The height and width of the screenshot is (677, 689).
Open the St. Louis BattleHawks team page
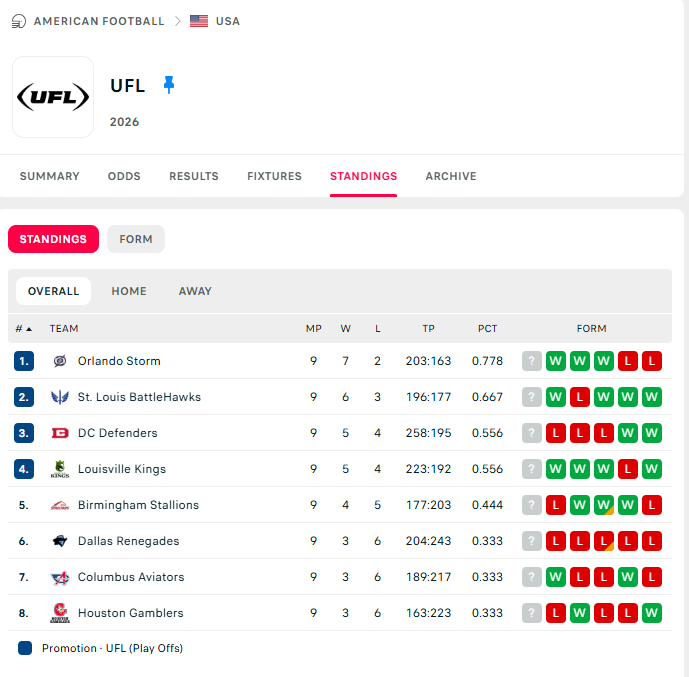pos(139,397)
